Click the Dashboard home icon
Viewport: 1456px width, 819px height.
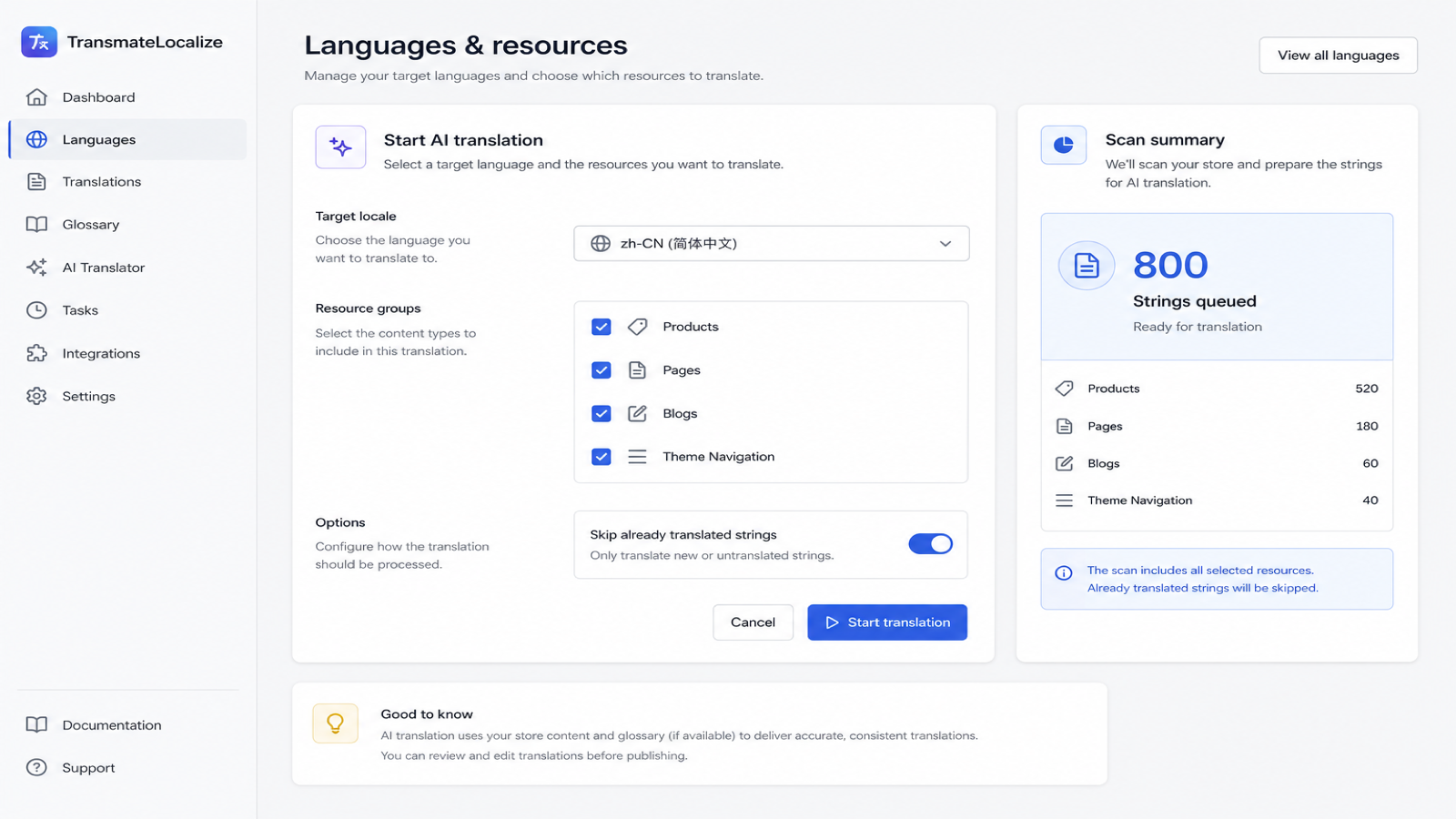point(36,97)
